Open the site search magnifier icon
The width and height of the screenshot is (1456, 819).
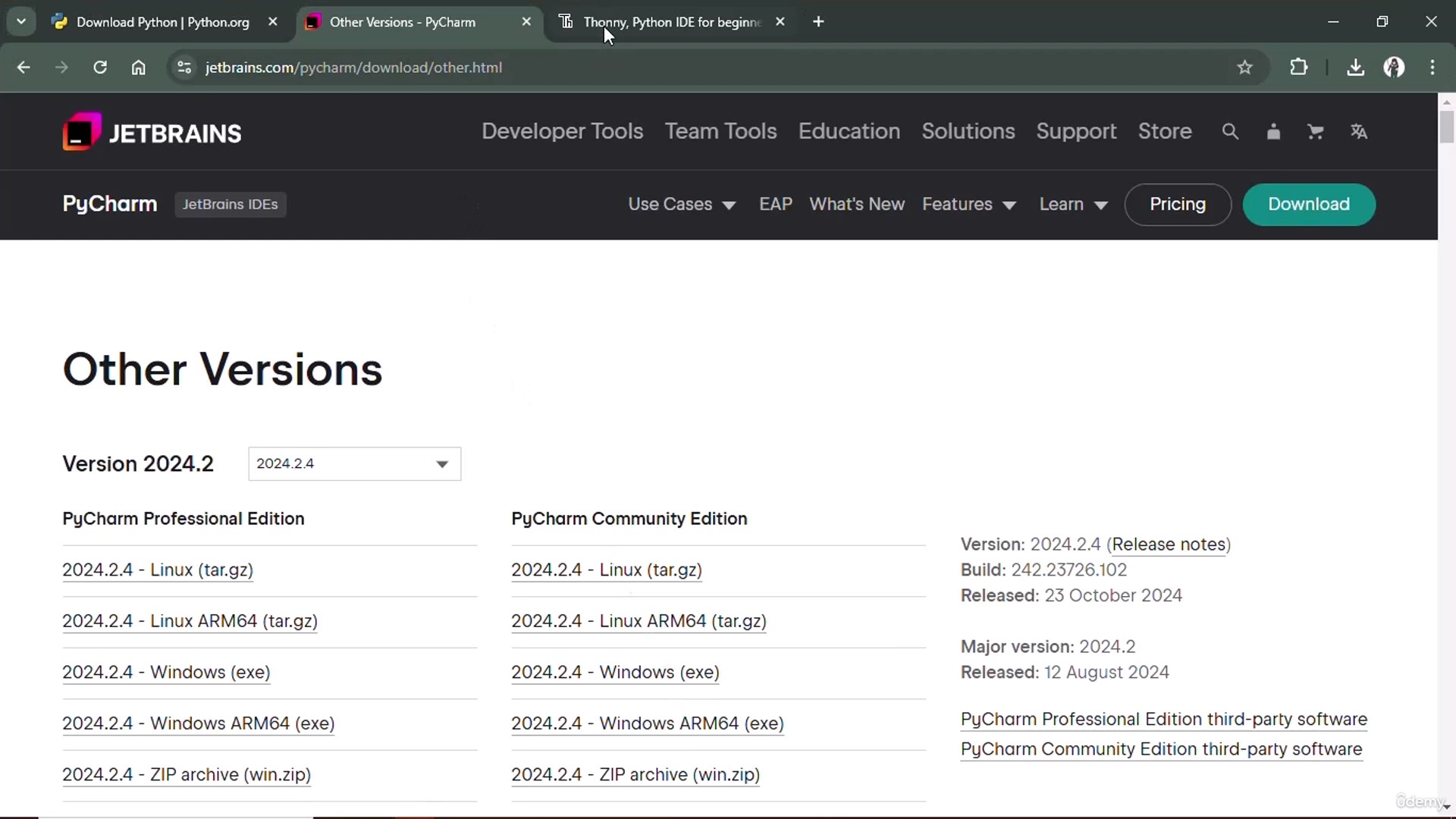point(1230,132)
